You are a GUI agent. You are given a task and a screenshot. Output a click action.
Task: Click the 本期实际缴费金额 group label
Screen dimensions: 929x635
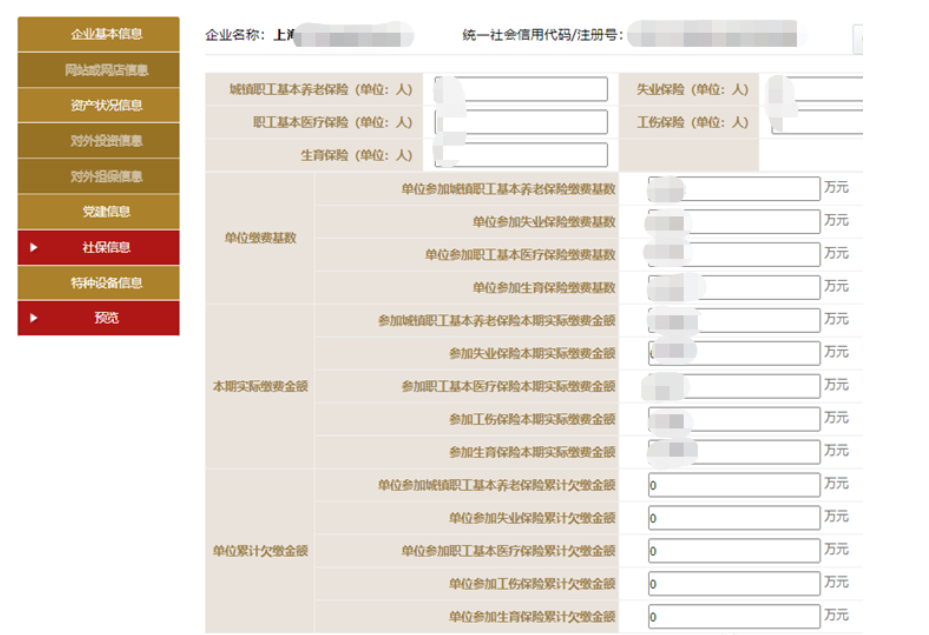coord(260,386)
